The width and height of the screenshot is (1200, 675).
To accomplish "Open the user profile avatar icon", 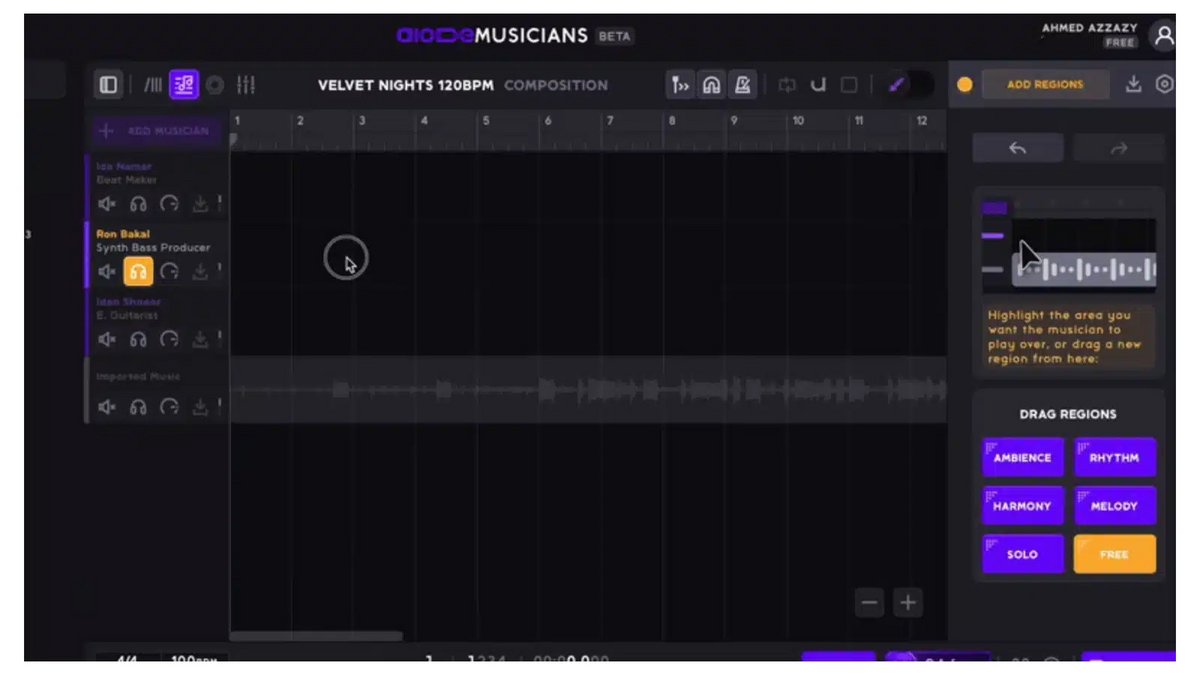I will click(x=1163, y=36).
